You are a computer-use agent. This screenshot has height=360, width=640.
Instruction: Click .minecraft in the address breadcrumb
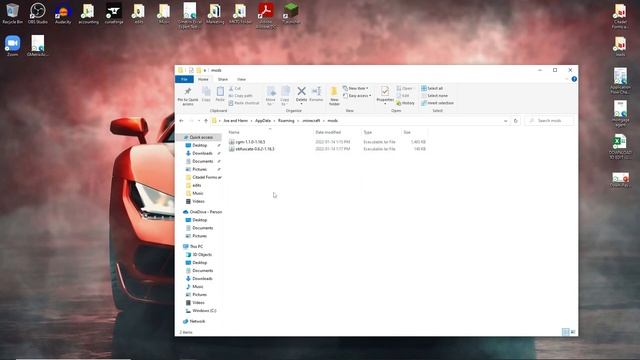pyautogui.click(x=311, y=121)
